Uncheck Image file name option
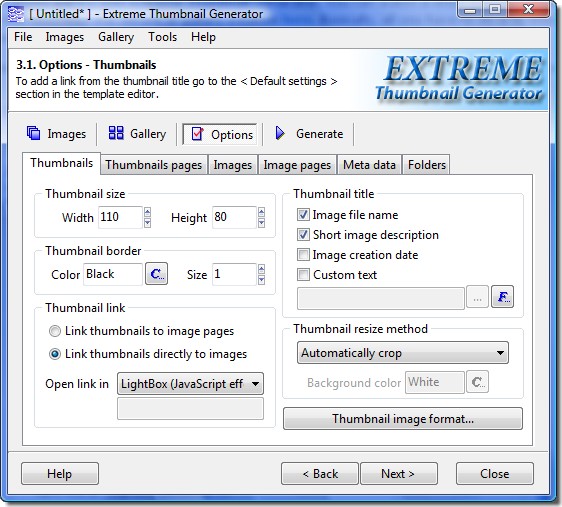The width and height of the screenshot is (562, 507). pos(303,215)
